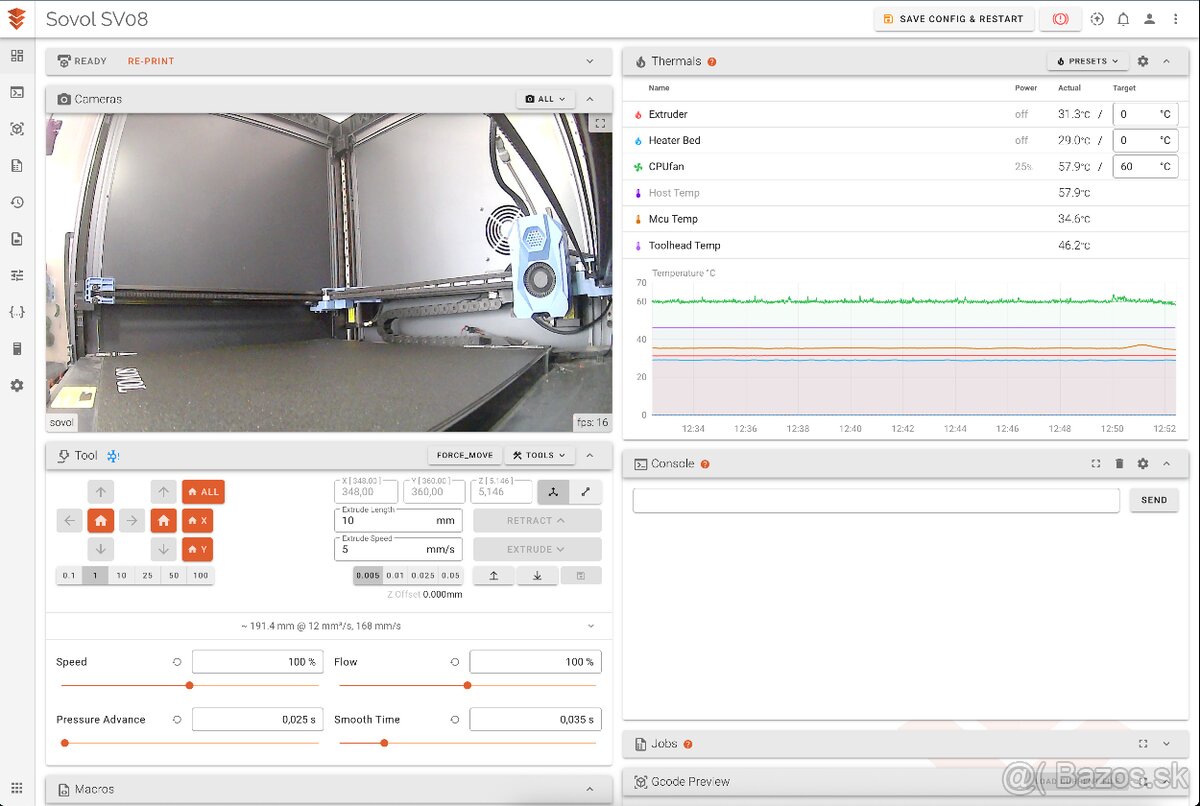1200x806 pixels.
Task: Reset the Speed factor to default
Action: pos(177,662)
